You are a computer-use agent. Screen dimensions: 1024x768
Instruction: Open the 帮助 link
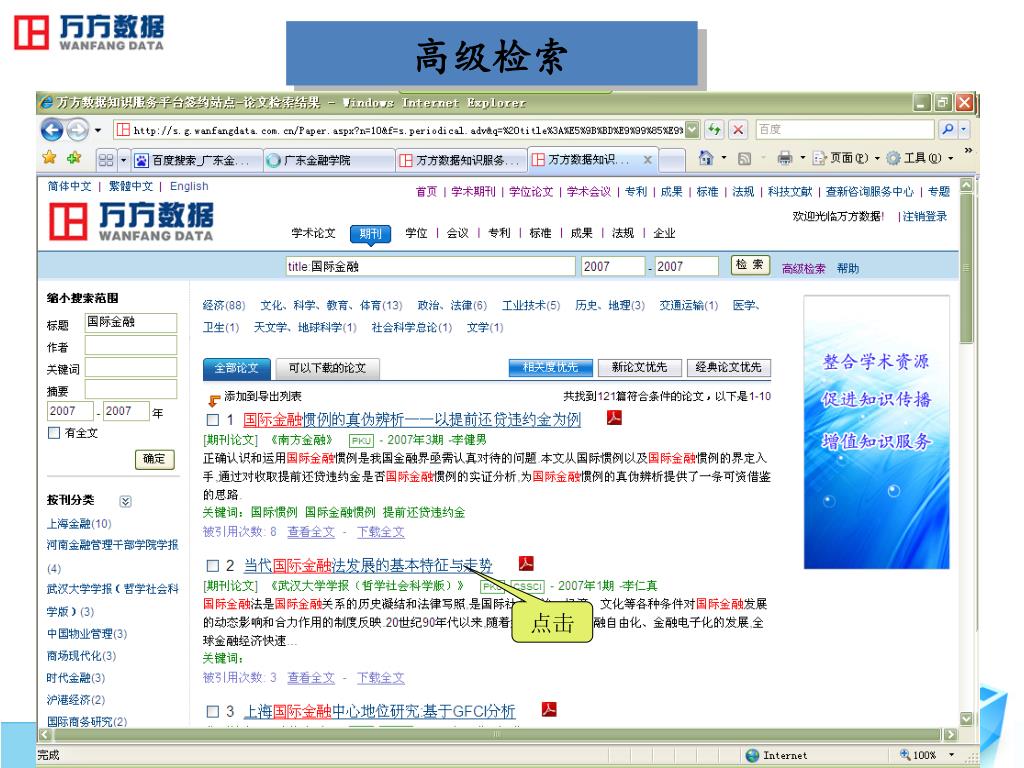(848, 268)
